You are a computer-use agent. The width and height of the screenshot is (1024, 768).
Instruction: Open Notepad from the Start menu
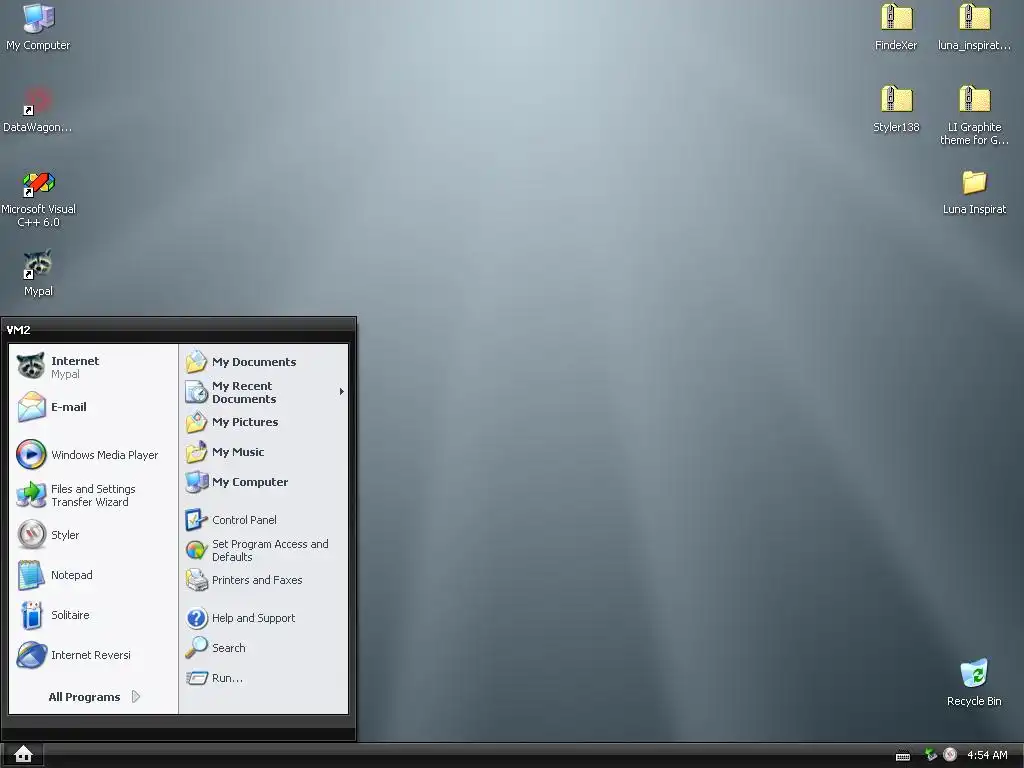[x=93, y=575]
